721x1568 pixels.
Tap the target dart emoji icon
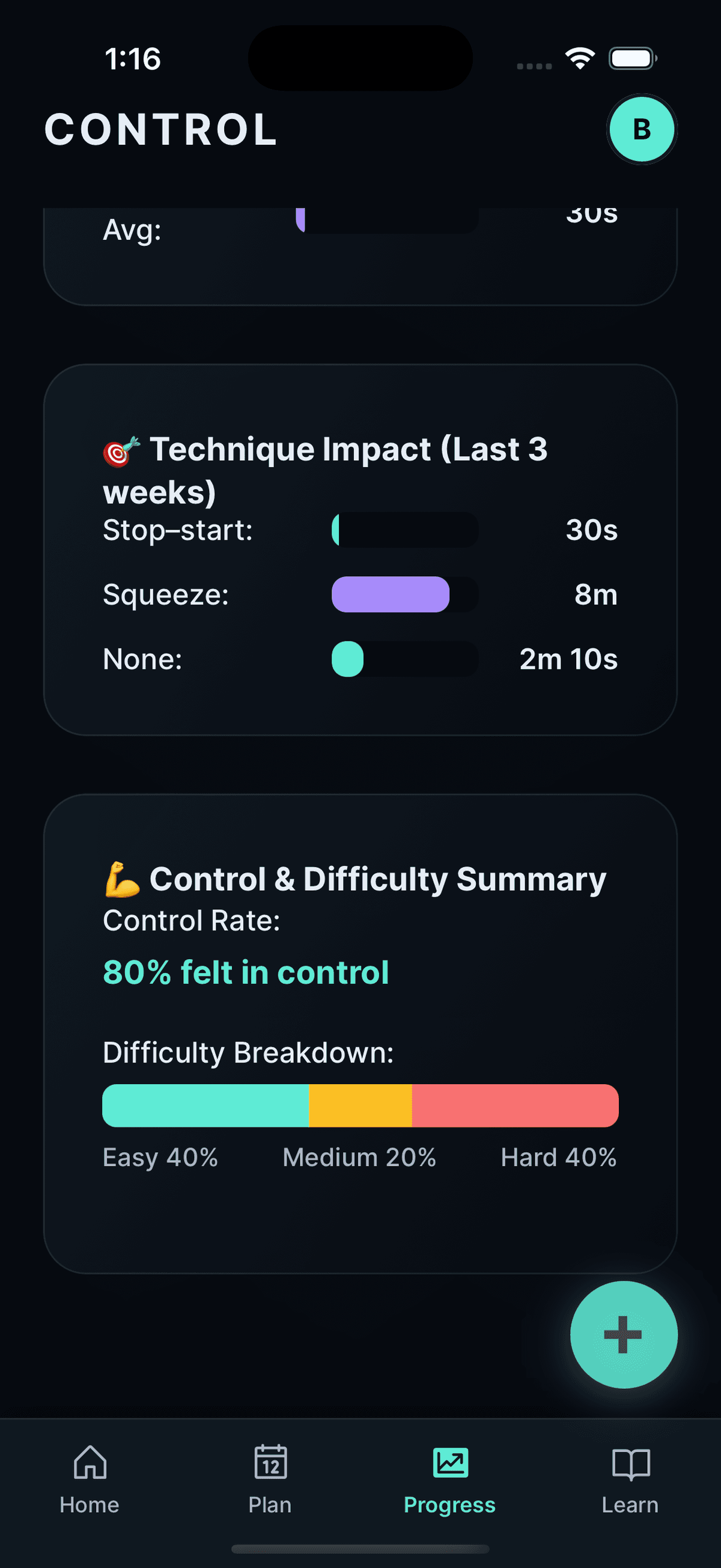pyautogui.click(x=121, y=451)
